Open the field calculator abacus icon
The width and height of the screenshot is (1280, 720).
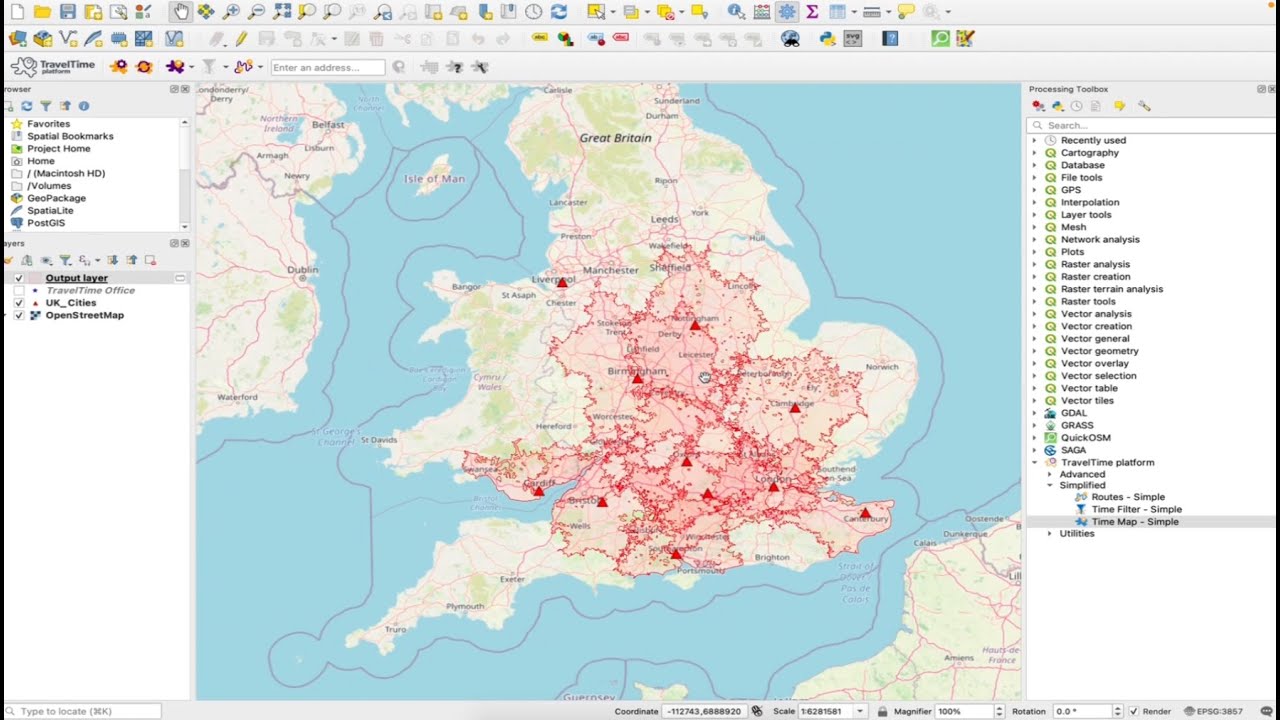click(762, 12)
